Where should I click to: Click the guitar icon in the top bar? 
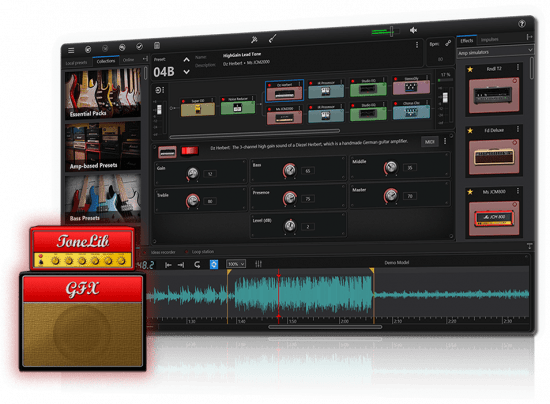coord(272,38)
